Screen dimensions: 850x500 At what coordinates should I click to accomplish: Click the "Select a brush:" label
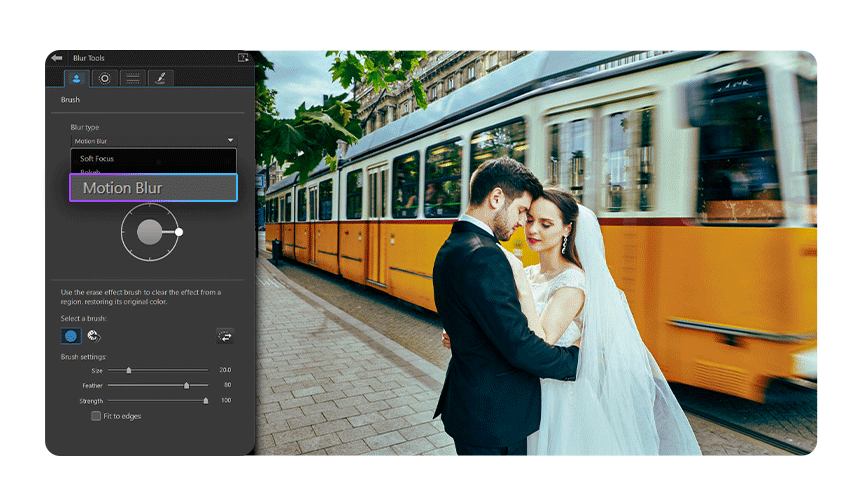pos(83,318)
